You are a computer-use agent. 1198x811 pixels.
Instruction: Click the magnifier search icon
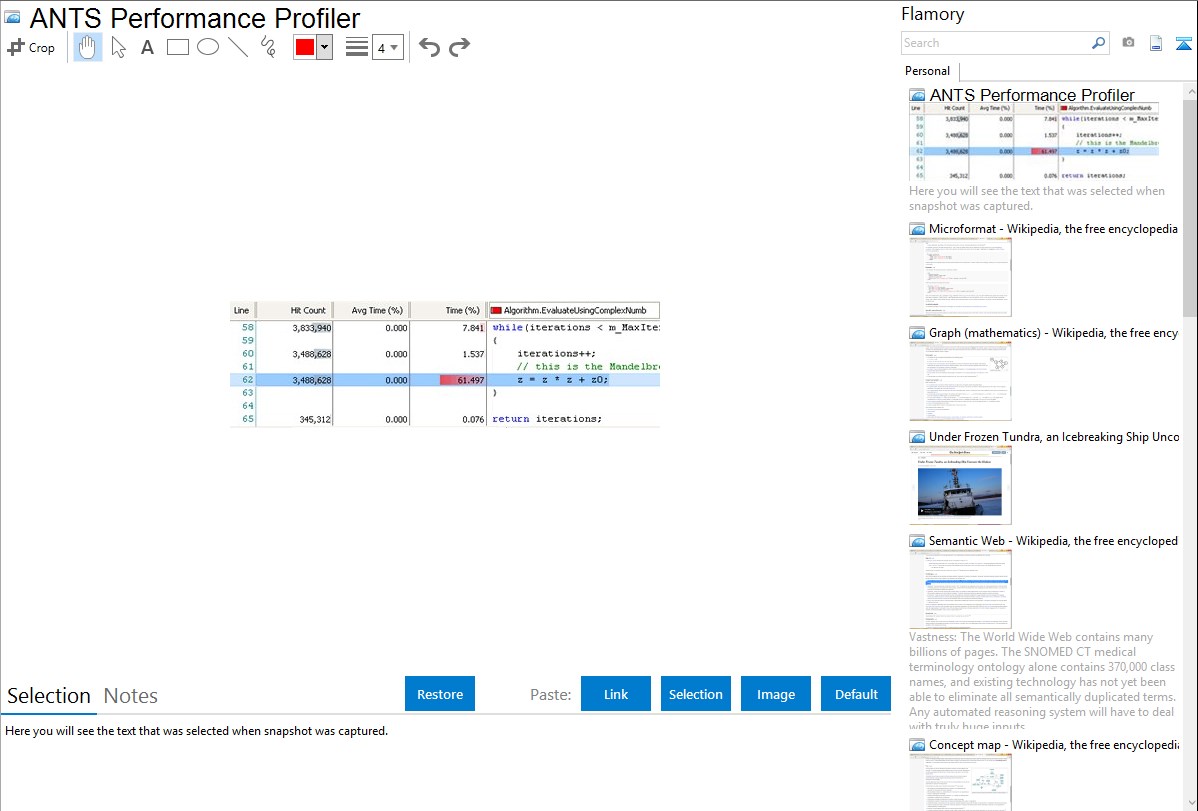(x=1099, y=43)
